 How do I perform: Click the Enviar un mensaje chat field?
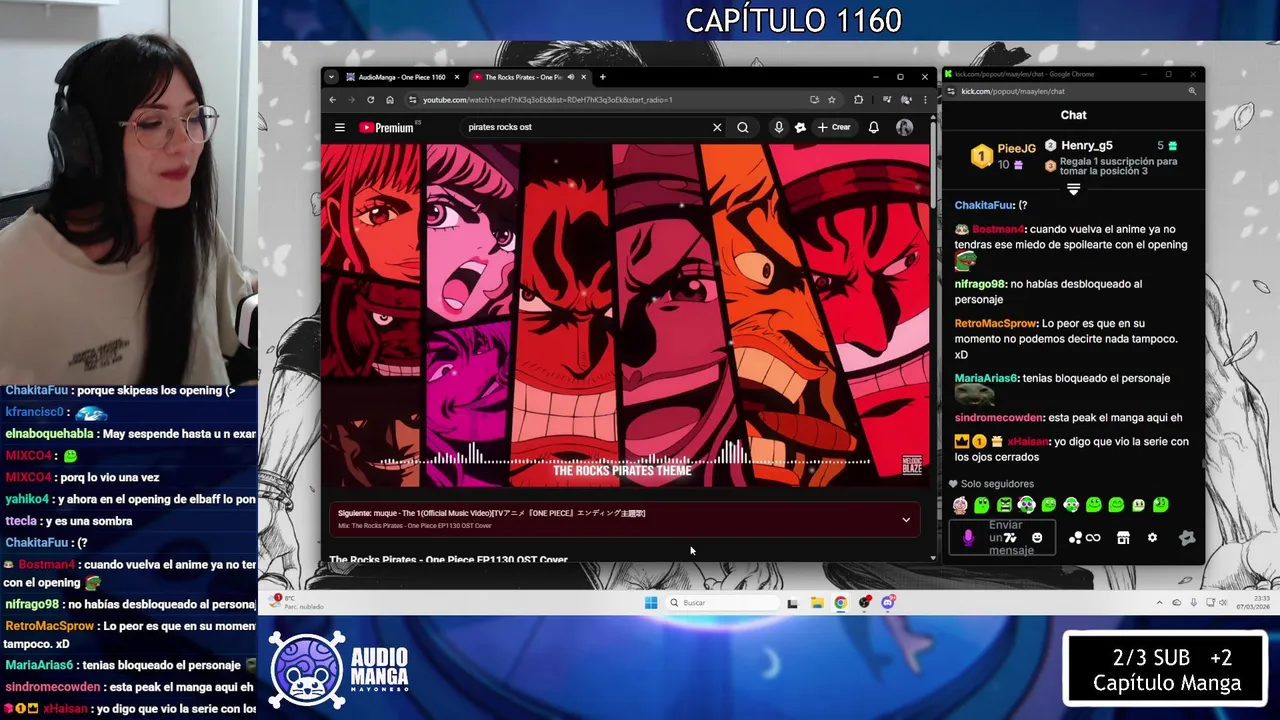pyautogui.click(x=1002, y=538)
